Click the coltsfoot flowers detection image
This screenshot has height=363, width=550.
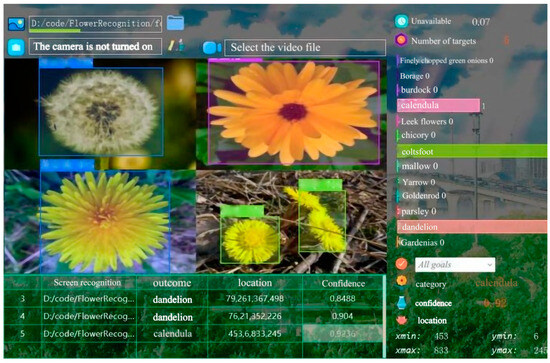point(291,222)
